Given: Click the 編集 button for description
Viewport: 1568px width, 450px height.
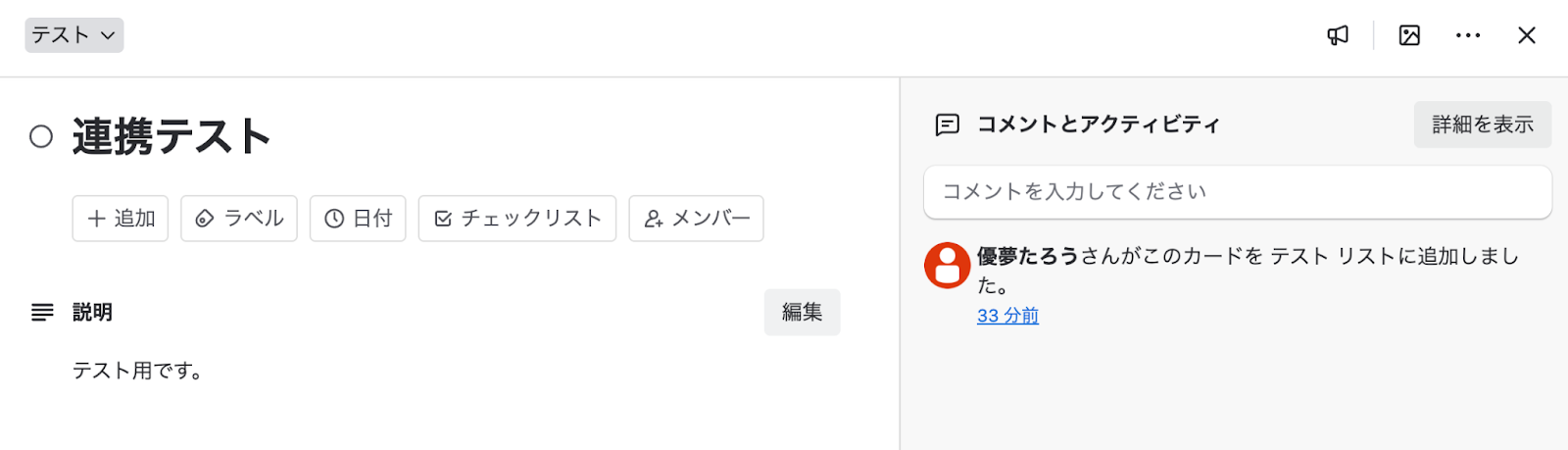Looking at the screenshot, I should click(x=802, y=312).
